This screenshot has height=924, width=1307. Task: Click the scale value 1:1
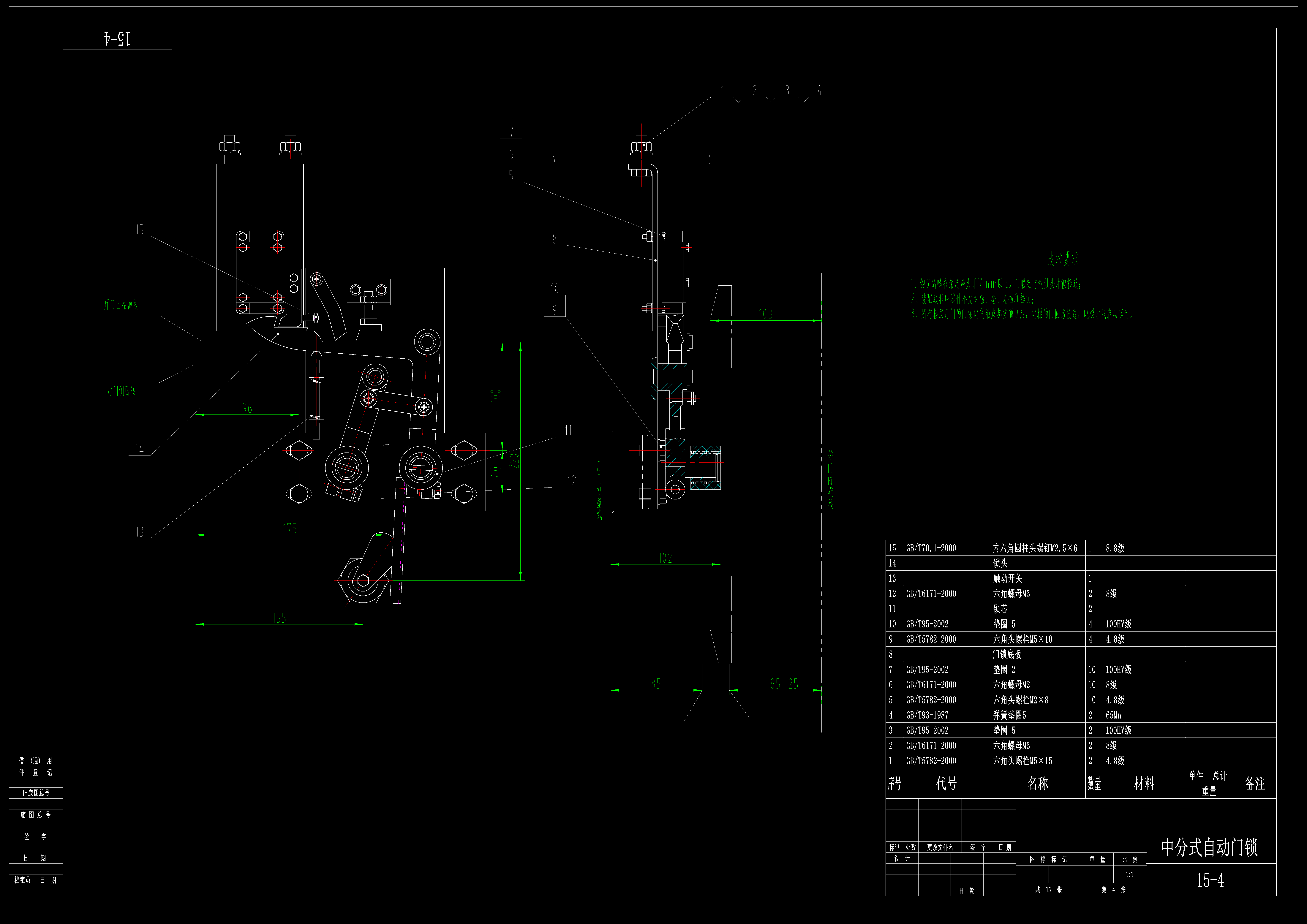click(x=1129, y=874)
